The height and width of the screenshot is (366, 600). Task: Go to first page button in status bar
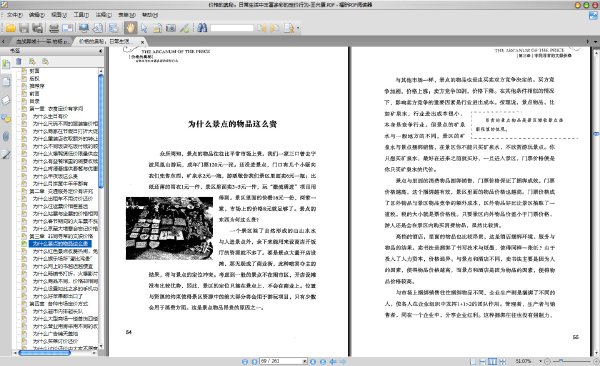pyautogui.click(x=245, y=361)
